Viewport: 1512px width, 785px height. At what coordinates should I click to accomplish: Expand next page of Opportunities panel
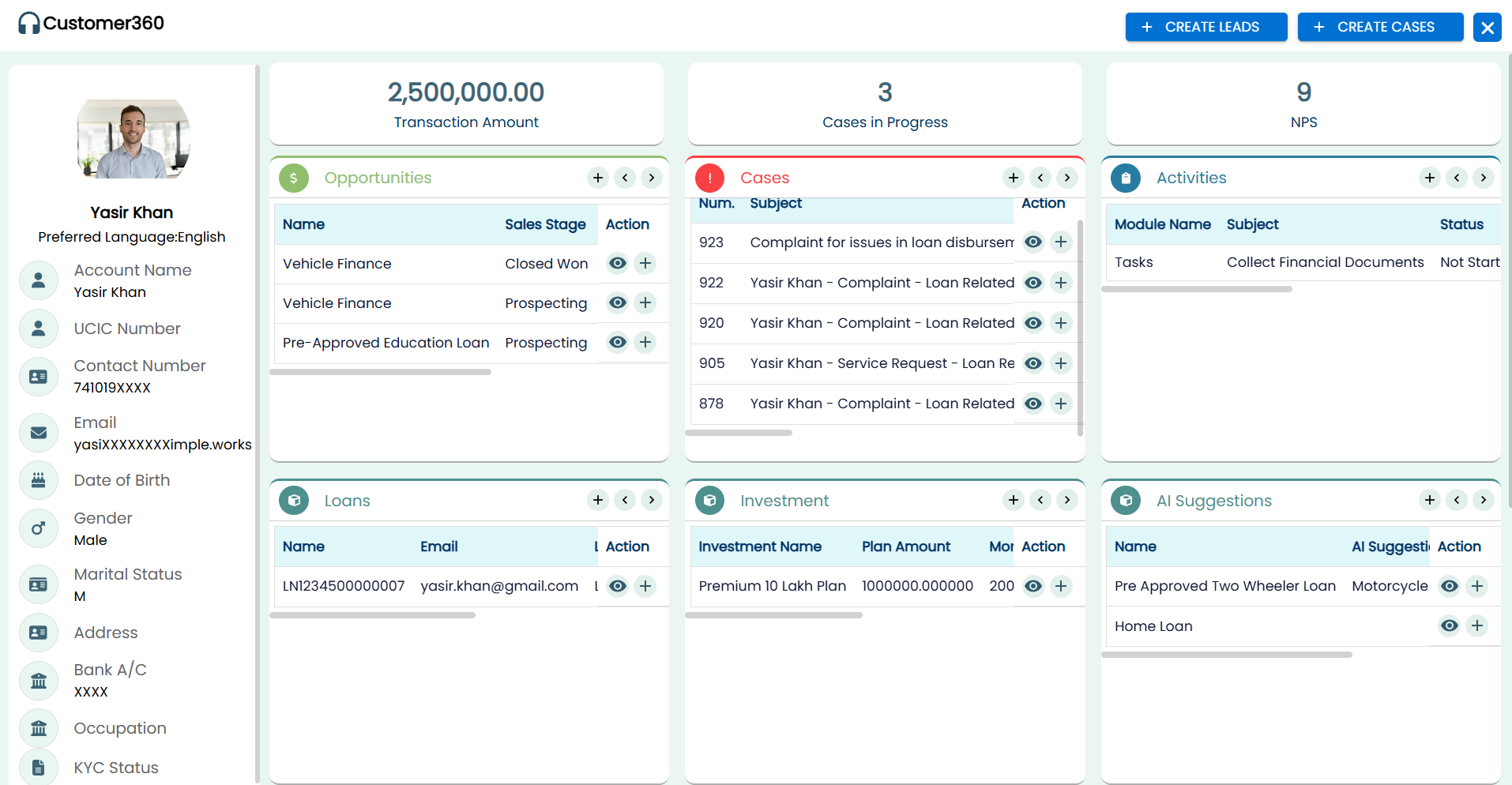pos(652,178)
